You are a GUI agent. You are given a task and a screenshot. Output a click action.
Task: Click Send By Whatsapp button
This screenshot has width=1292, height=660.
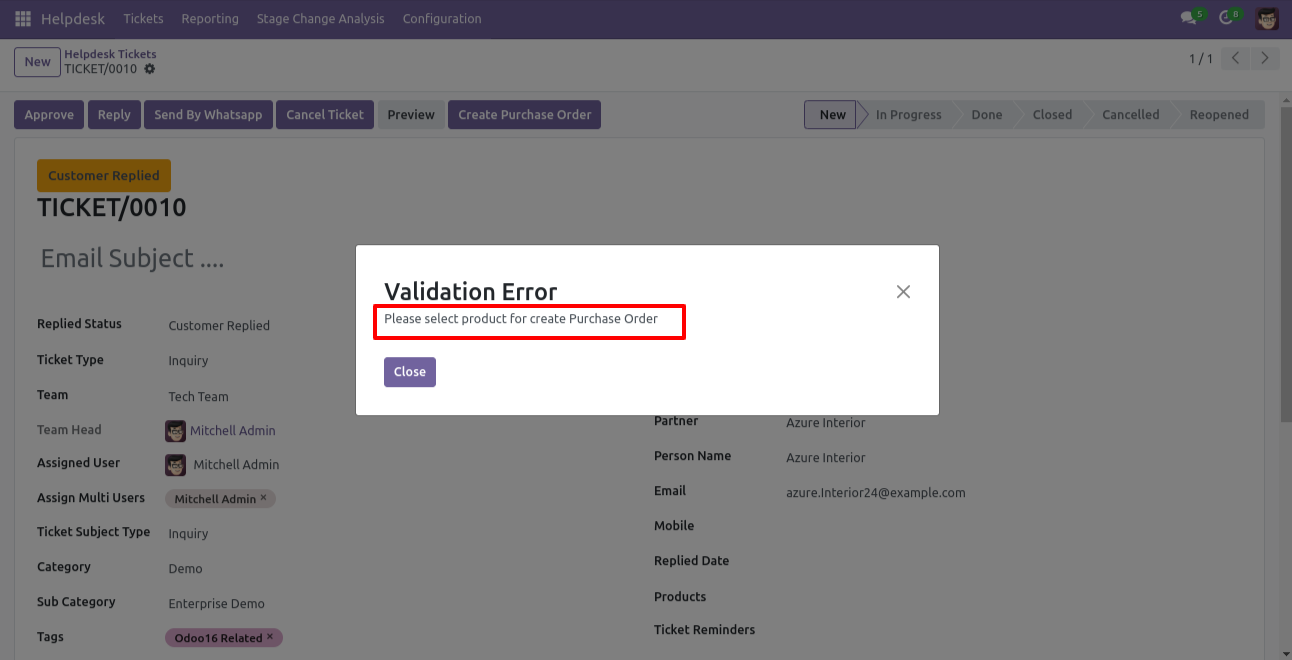coord(208,115)
